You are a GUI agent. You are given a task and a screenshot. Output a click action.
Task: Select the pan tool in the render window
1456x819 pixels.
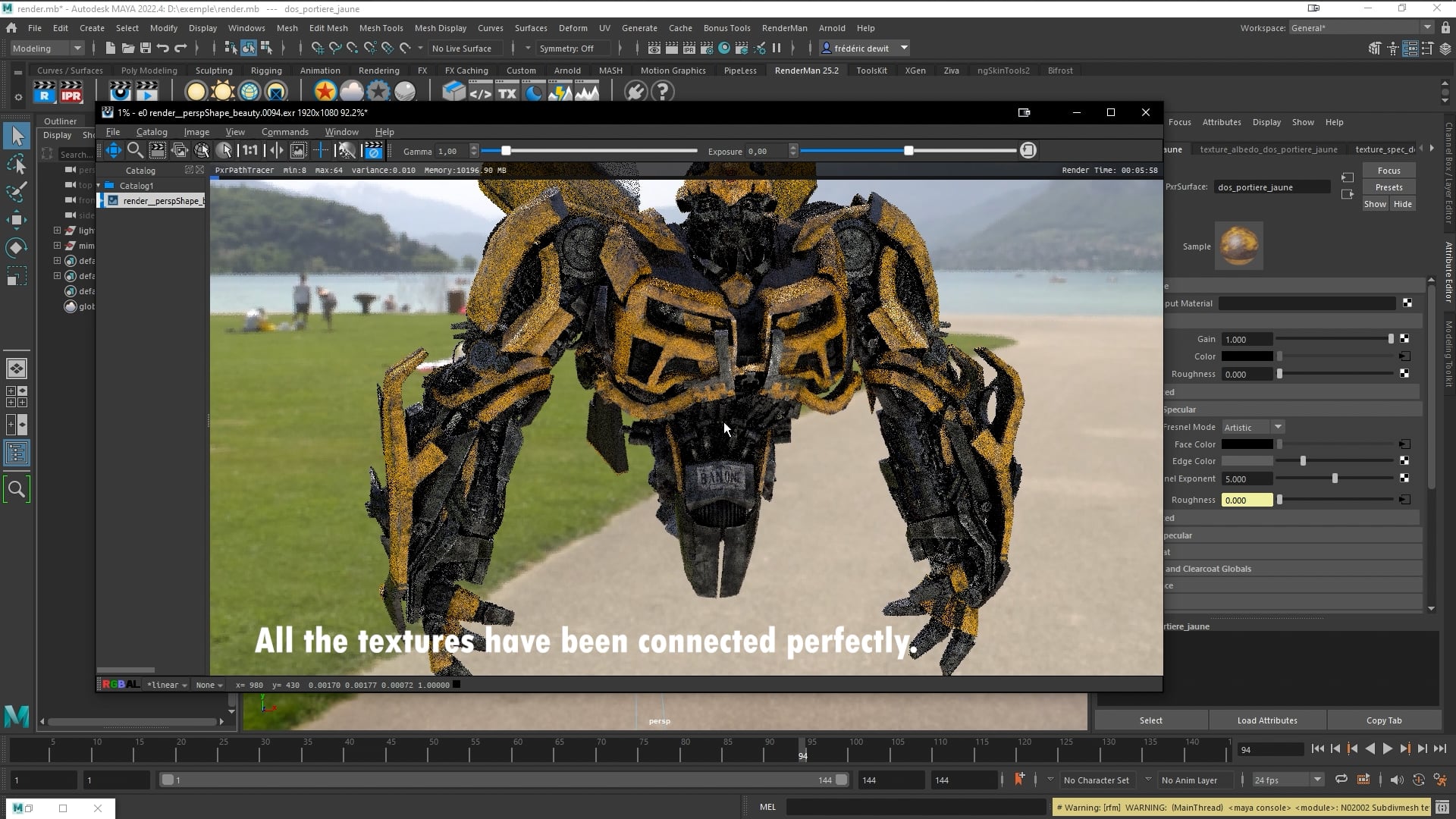tap(113, 150)
